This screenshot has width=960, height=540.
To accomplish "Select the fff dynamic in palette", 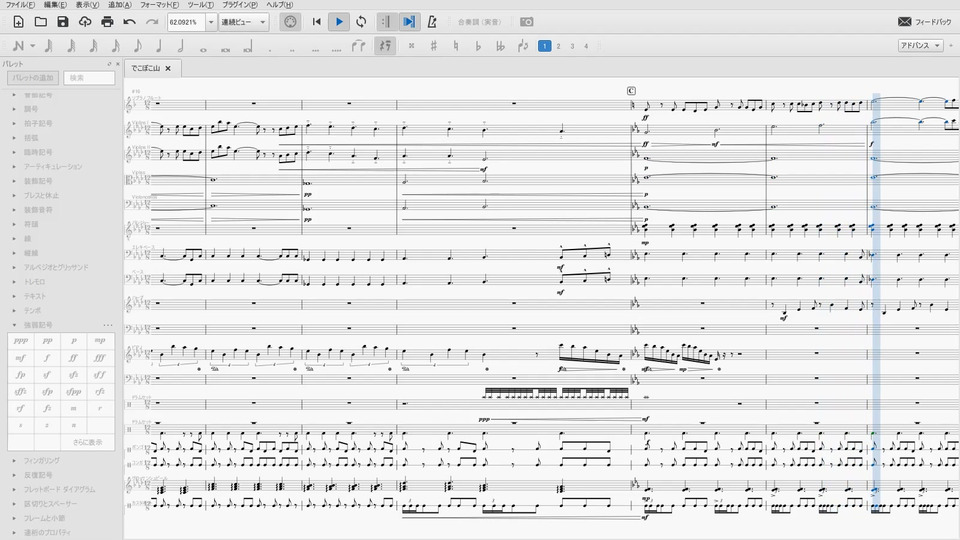I will [100, 358].
